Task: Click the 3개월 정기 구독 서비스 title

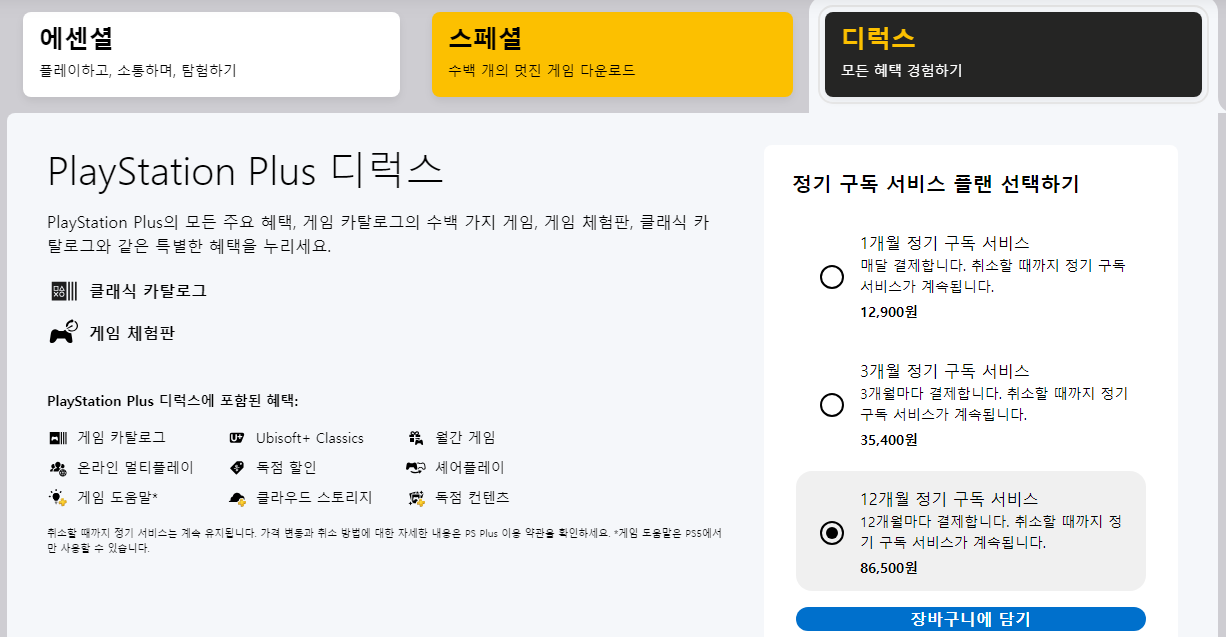Action: (x=945, y=371)
